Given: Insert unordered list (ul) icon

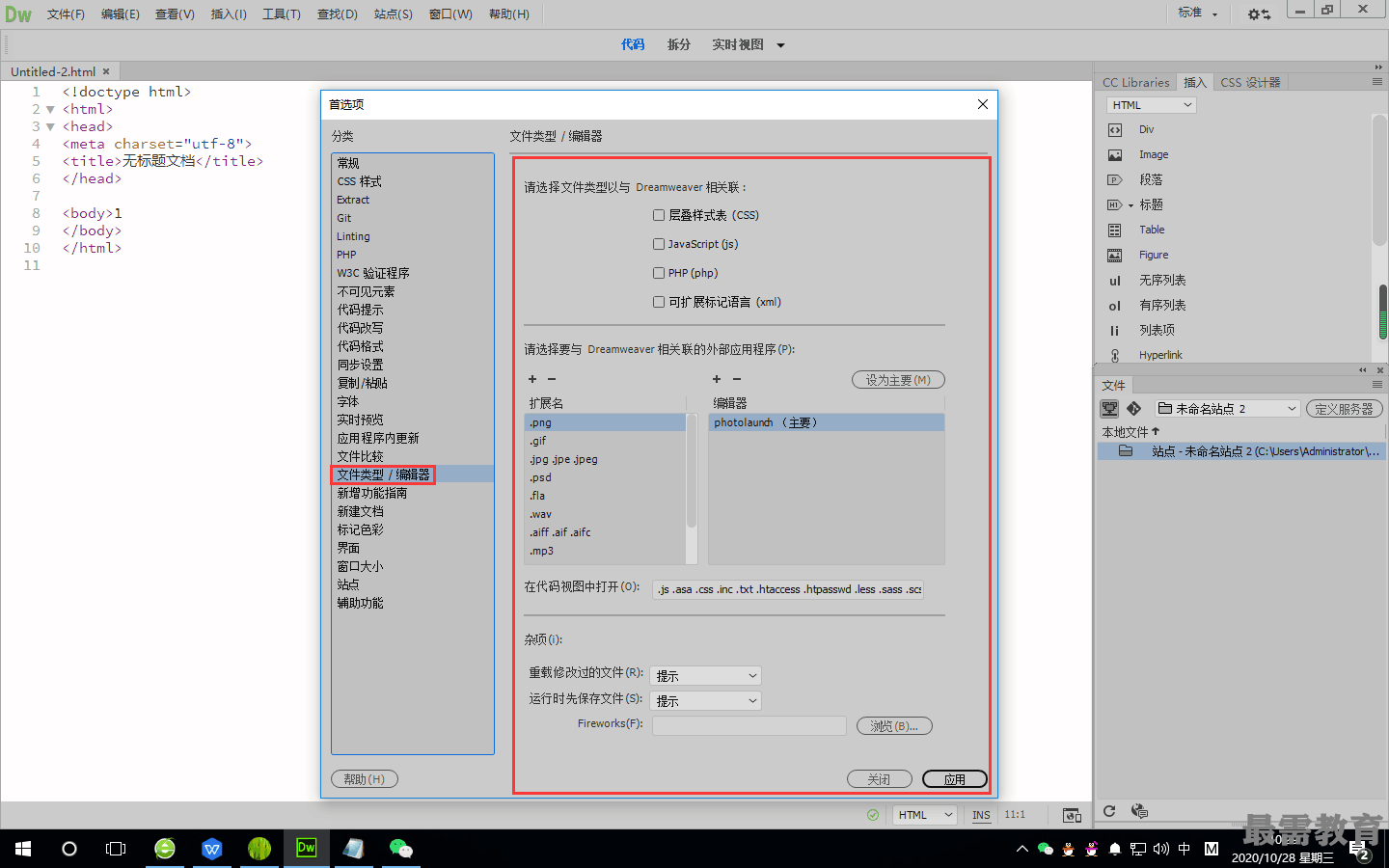Looking at the screenshot, I should (x=1115, y=281).
